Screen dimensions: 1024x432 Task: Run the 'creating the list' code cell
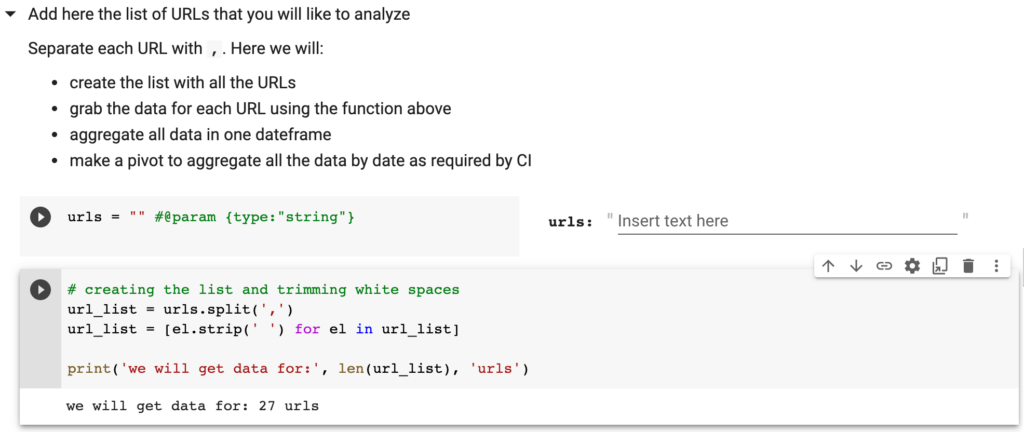click(x=40, y=289)
